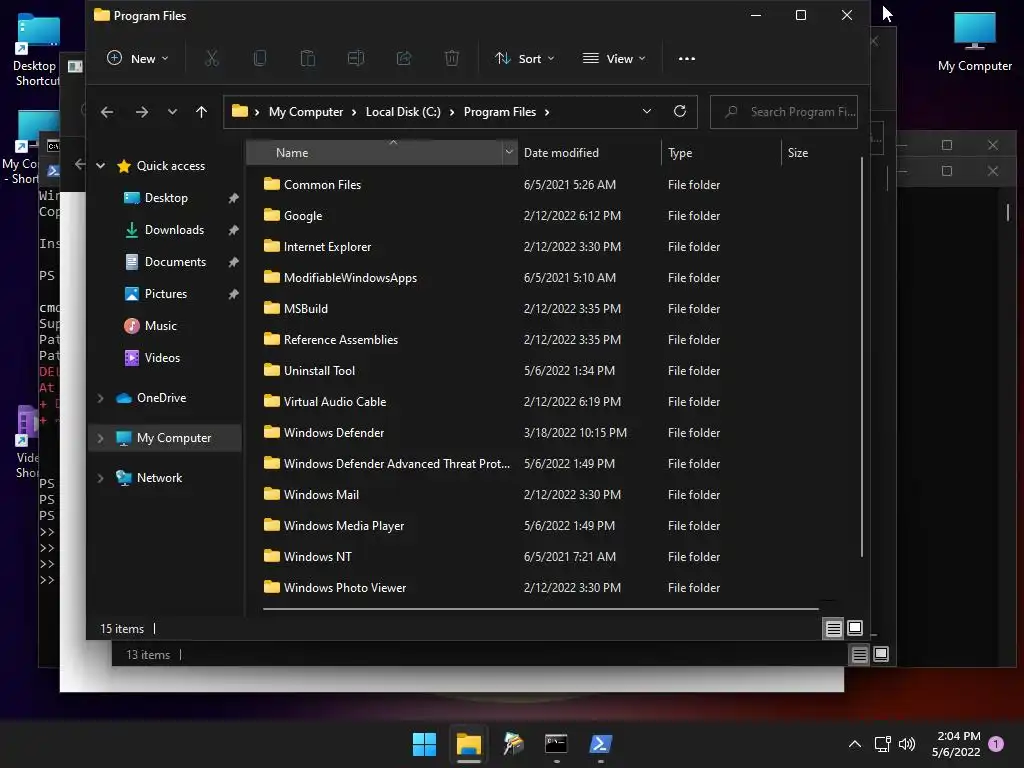1024x768 pixels.
Task: Click the notification badge in taskbar
Action: coord(996,744)
